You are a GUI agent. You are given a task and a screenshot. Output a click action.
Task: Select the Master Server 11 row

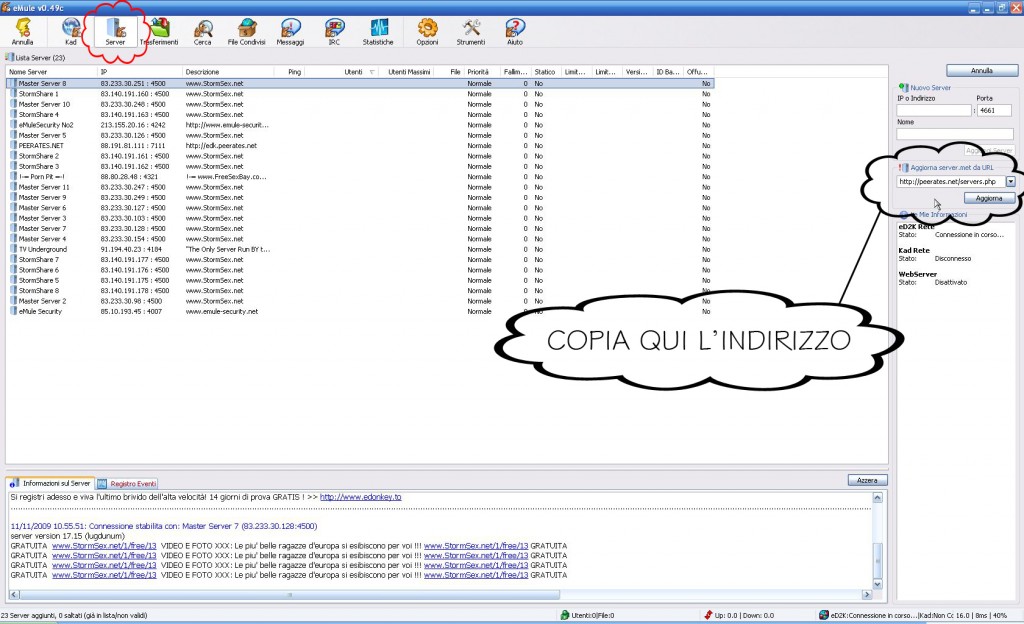pyautogui.click(x=360, y=187)
